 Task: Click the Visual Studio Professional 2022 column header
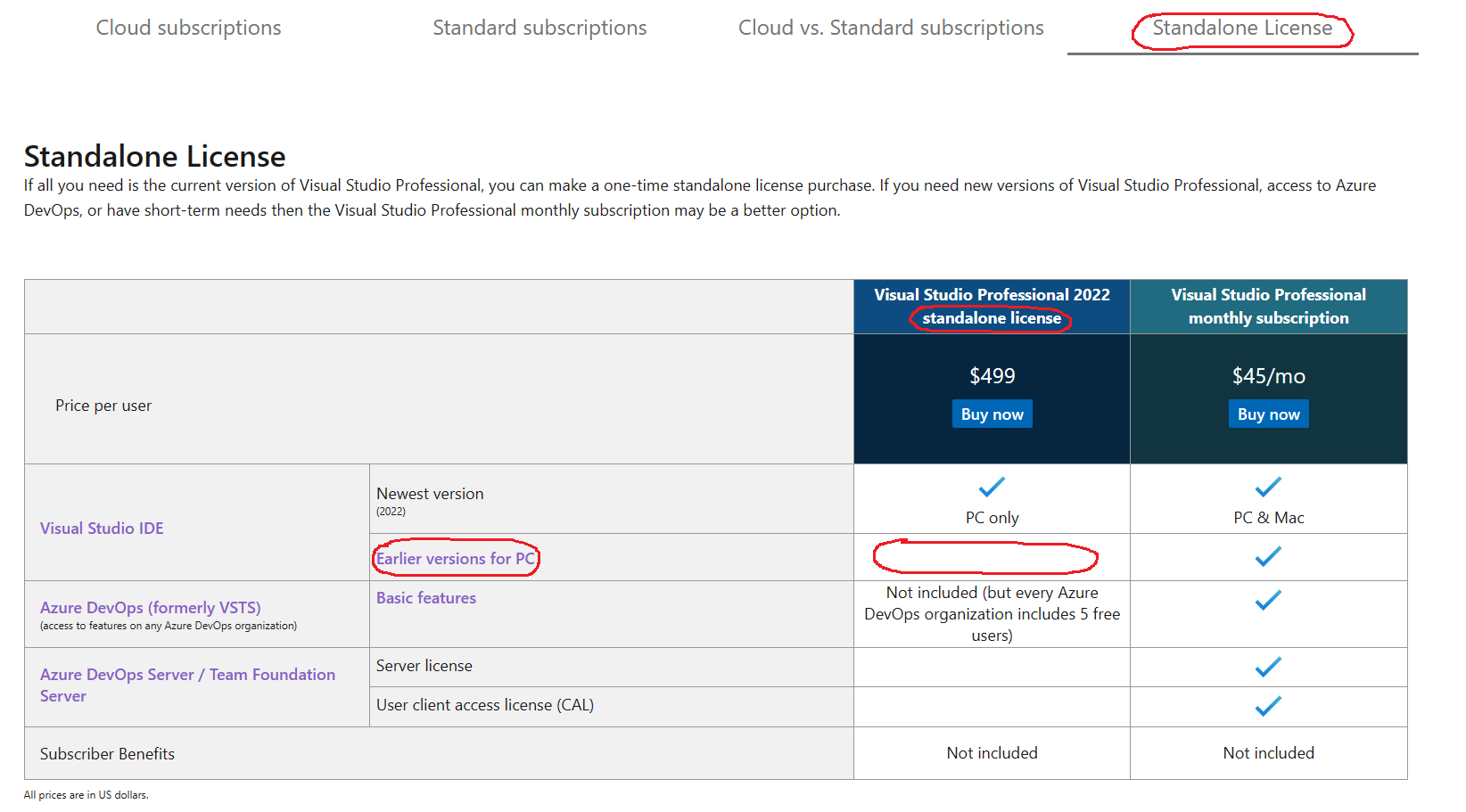(992, 307)
